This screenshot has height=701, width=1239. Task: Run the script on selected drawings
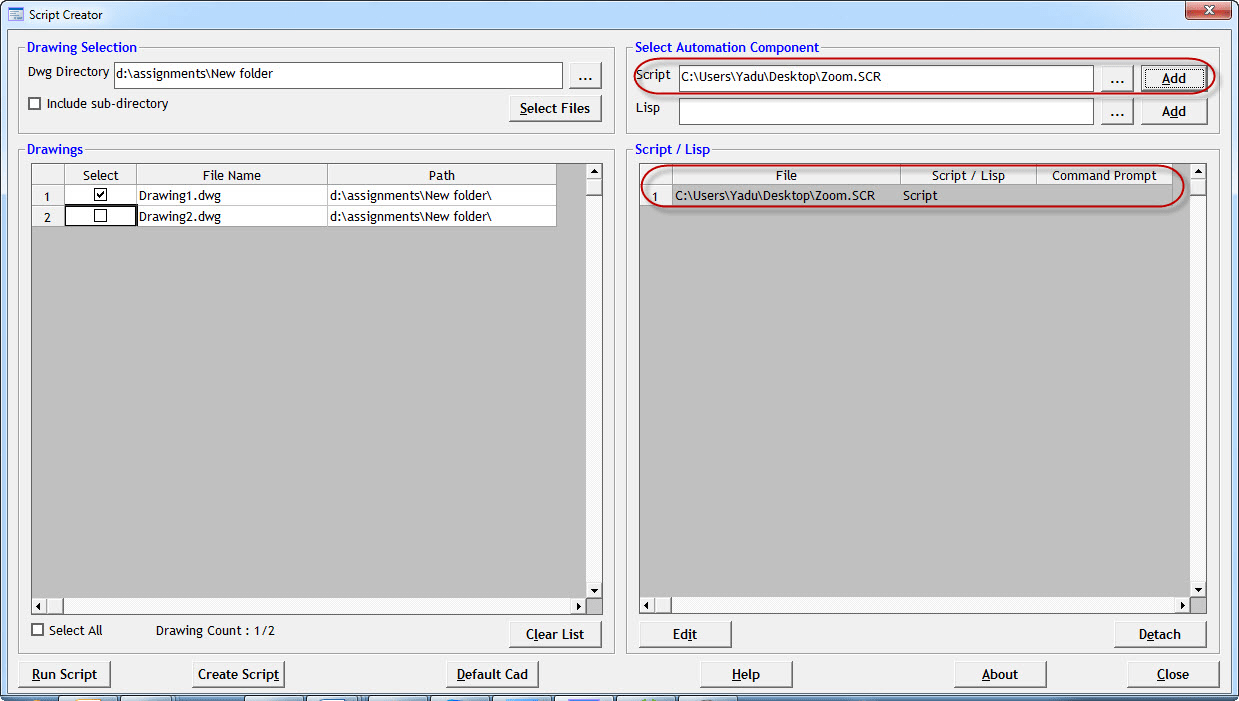pyautogui.click(x=64, y=674)
